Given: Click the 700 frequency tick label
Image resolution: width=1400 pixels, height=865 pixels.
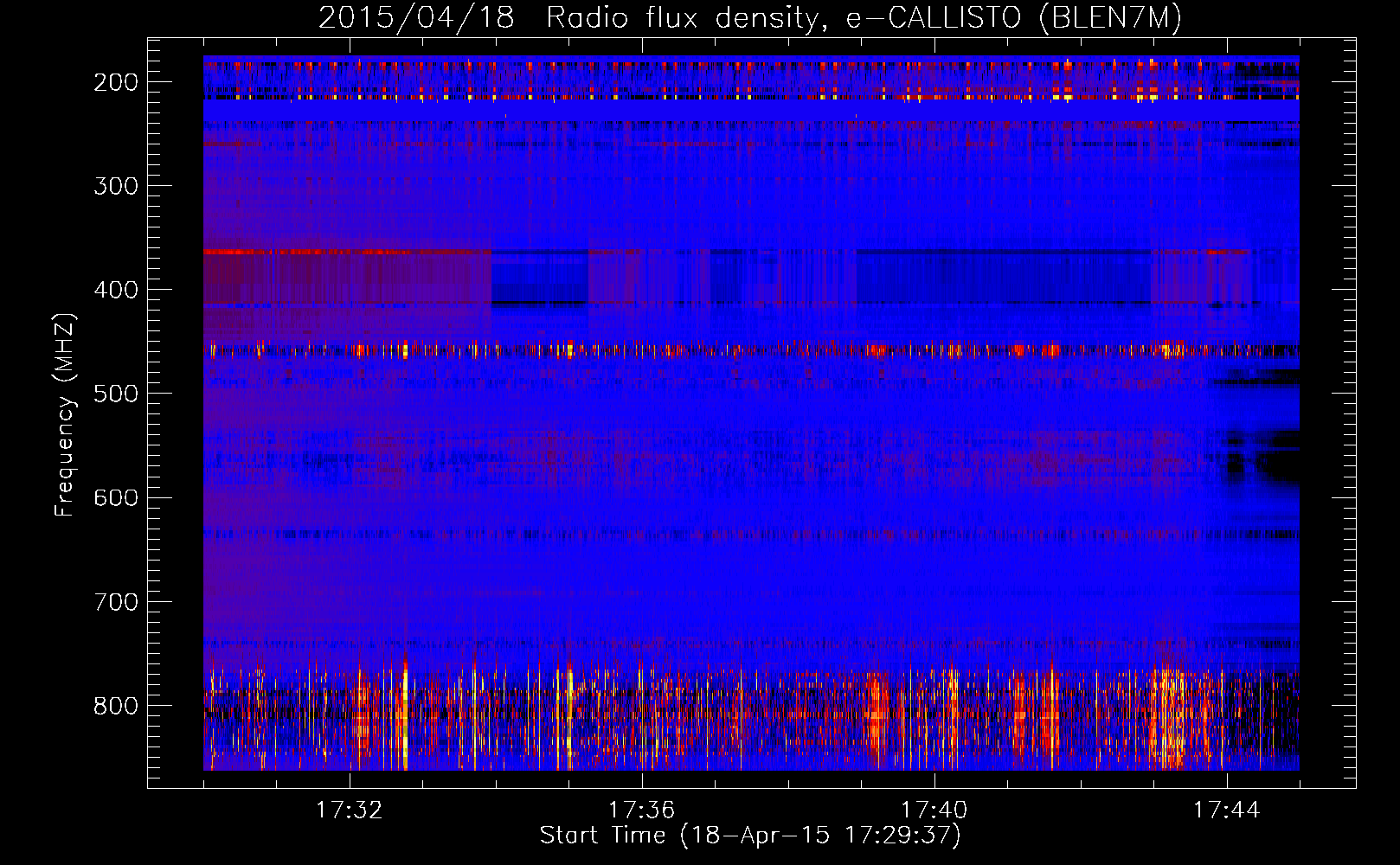Looking at the screenshot, I should click(x=116, y=601).
